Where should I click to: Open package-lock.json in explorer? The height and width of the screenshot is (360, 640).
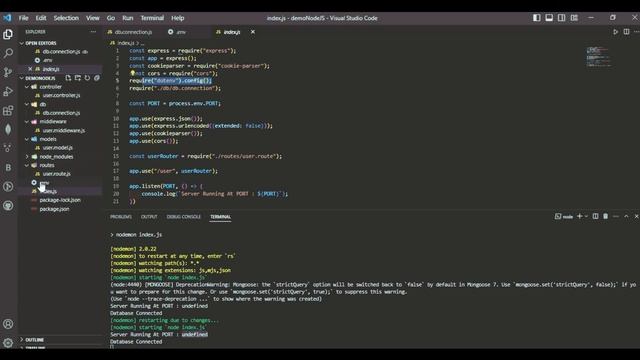60,200
